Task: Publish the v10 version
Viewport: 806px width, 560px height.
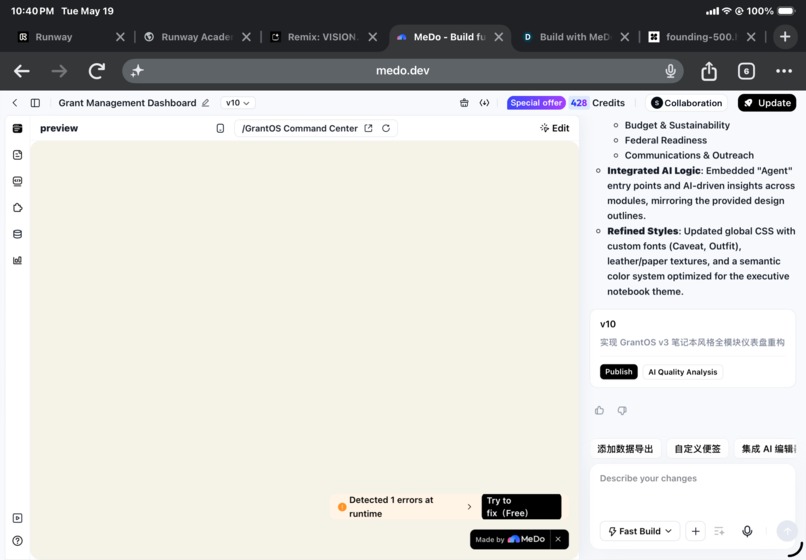Action: pos(618,372)
